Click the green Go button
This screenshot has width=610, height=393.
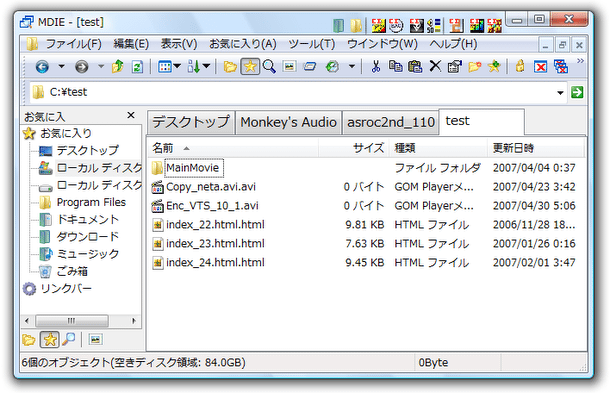click(577, 92)
